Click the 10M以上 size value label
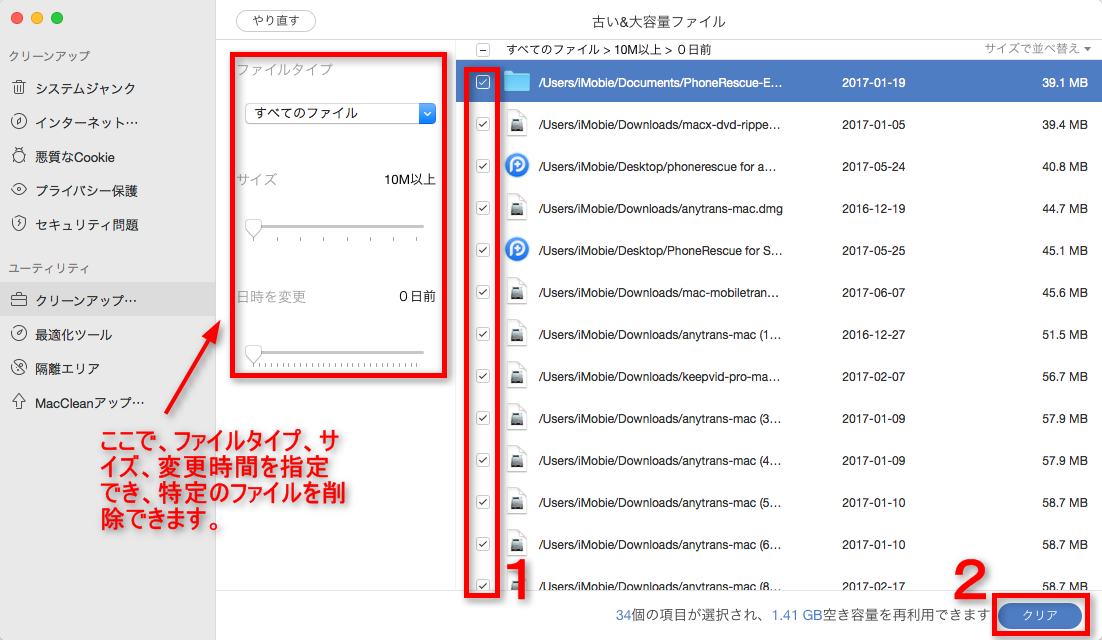The image size is (1102, 640). pyautogui.click(x=410, y=180)
